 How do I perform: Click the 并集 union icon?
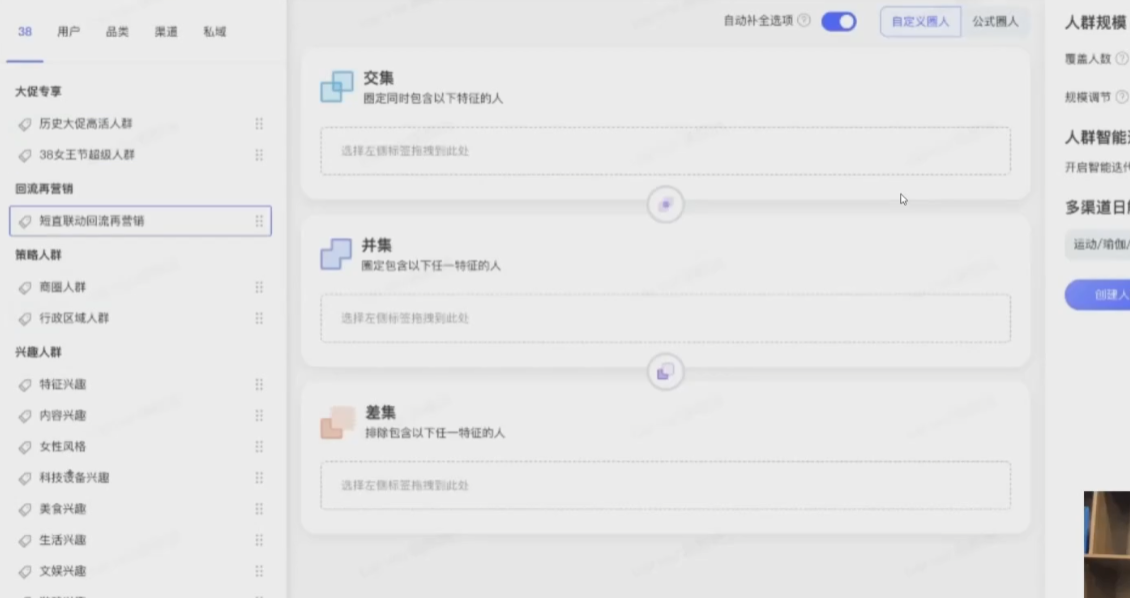click(x=337, y=254)
